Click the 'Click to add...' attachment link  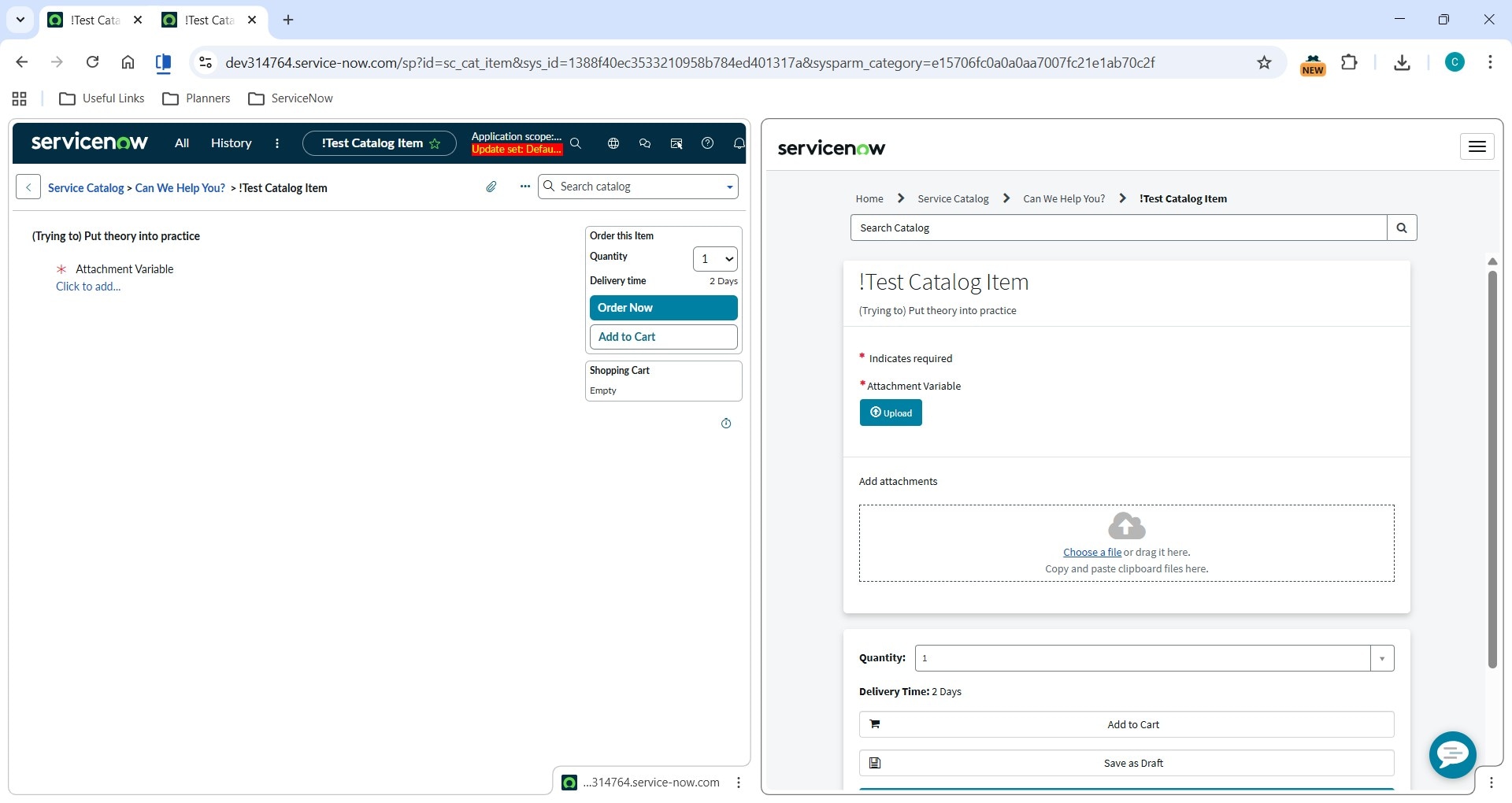pos(88,287)
